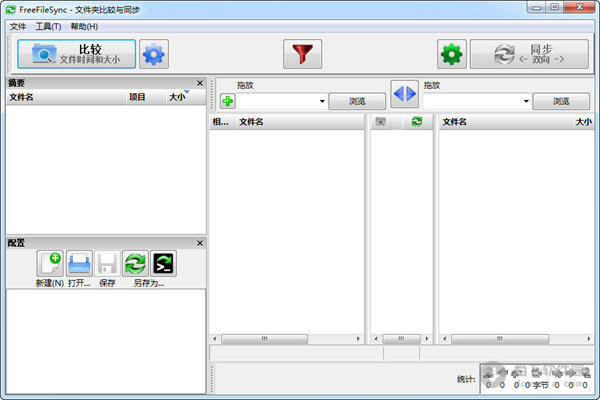Expand the right folder path dropdown
Image resolution: width=600 pixels, height=400 pixels.
click(x=525, y=101)
